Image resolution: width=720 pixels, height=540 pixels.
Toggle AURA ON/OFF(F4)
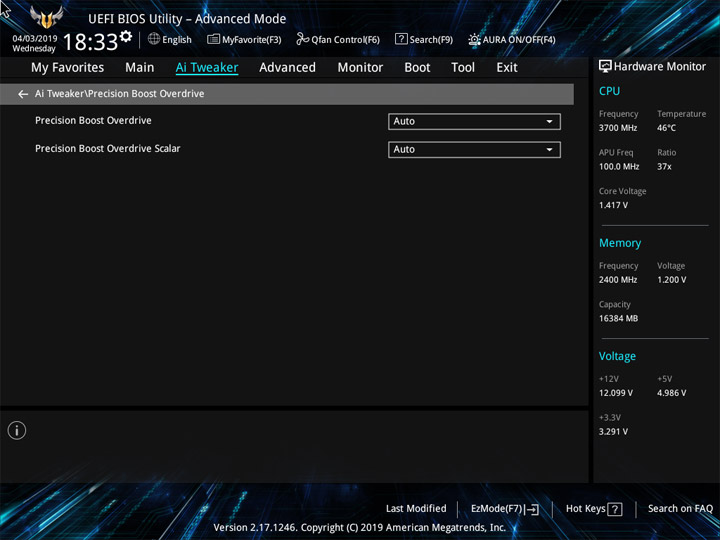coord(512,39)
